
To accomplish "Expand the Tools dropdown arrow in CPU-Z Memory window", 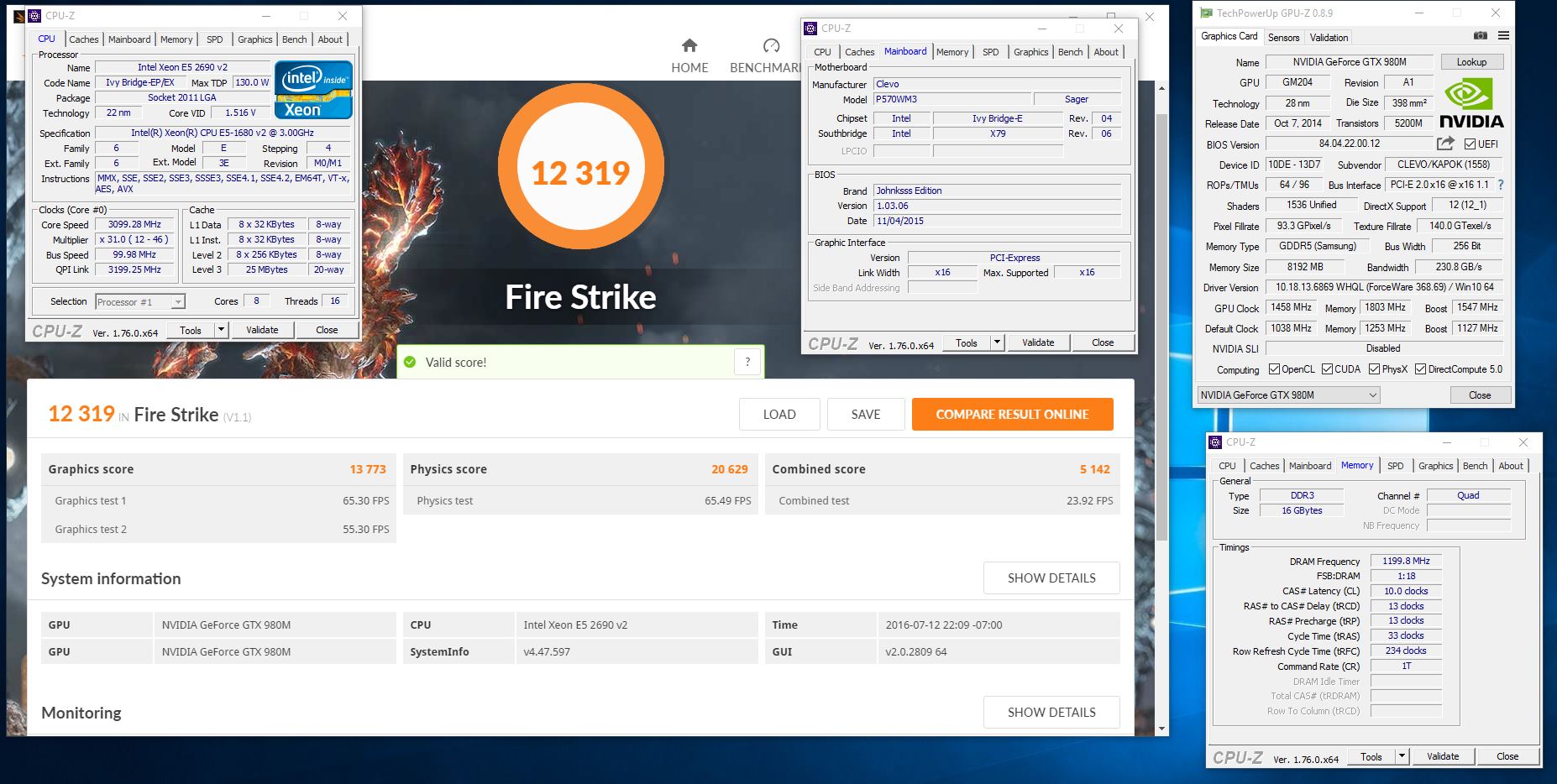I will click(x=1402, y=756).
